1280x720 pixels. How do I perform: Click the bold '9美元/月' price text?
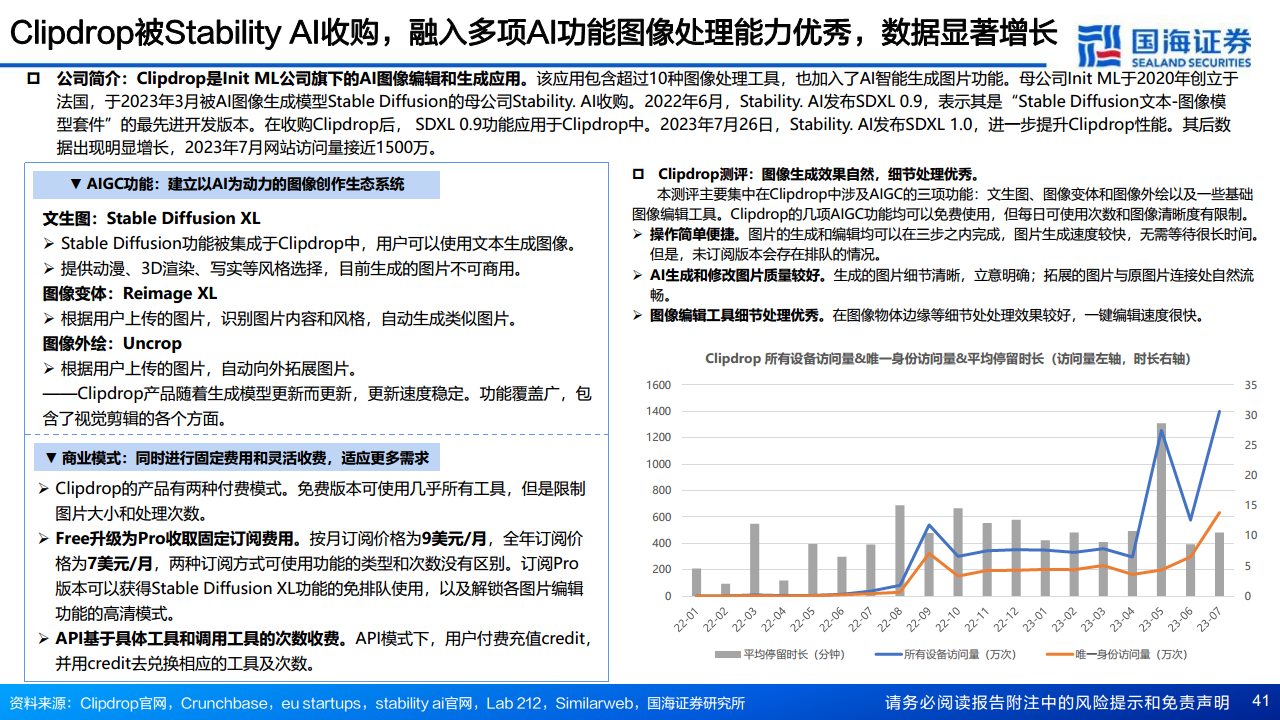click(455, 538)
